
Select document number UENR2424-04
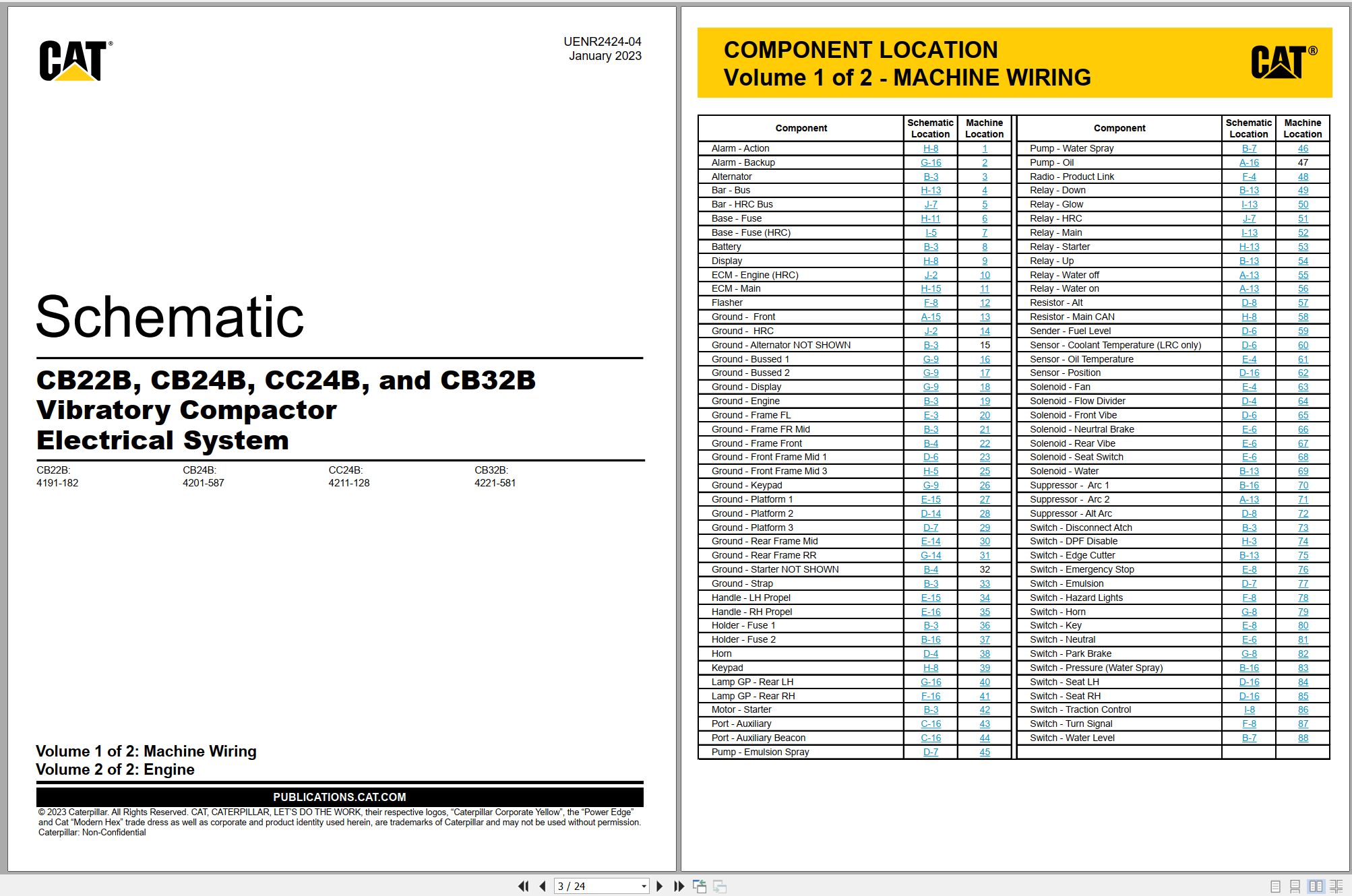tap(603, 42)
